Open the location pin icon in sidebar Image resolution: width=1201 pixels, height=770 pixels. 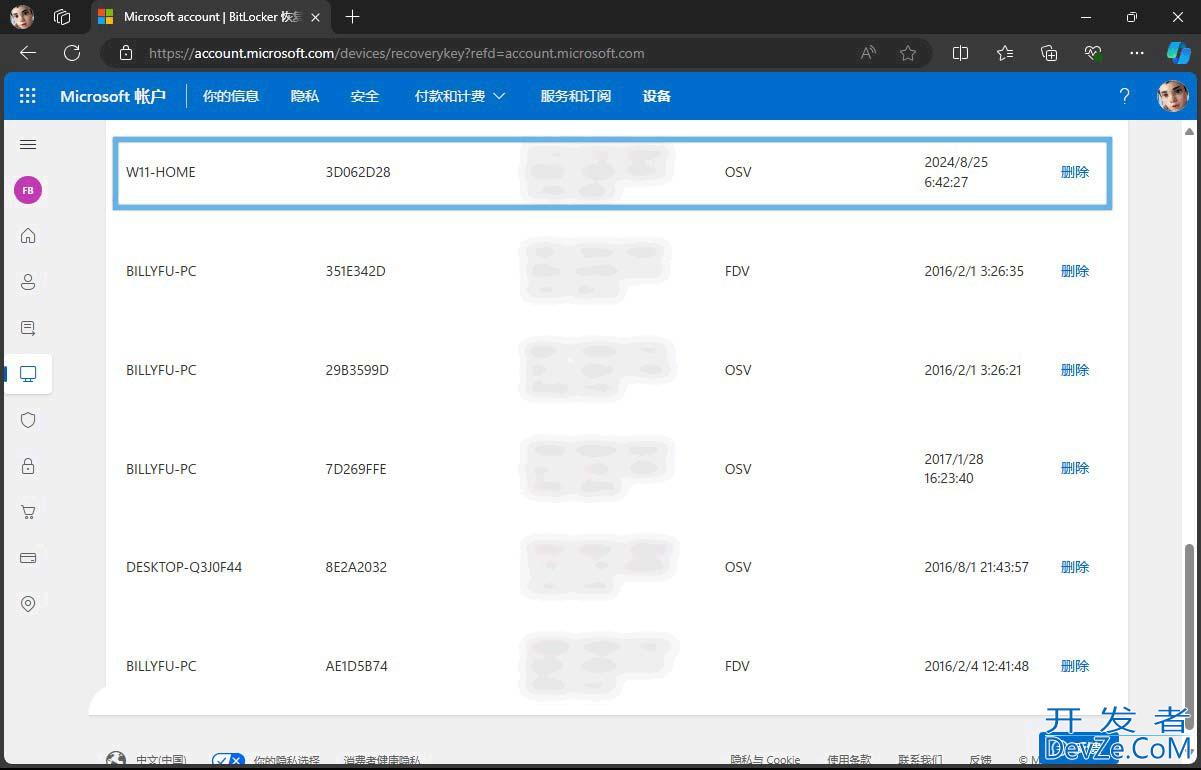click(x=28, y=604)
